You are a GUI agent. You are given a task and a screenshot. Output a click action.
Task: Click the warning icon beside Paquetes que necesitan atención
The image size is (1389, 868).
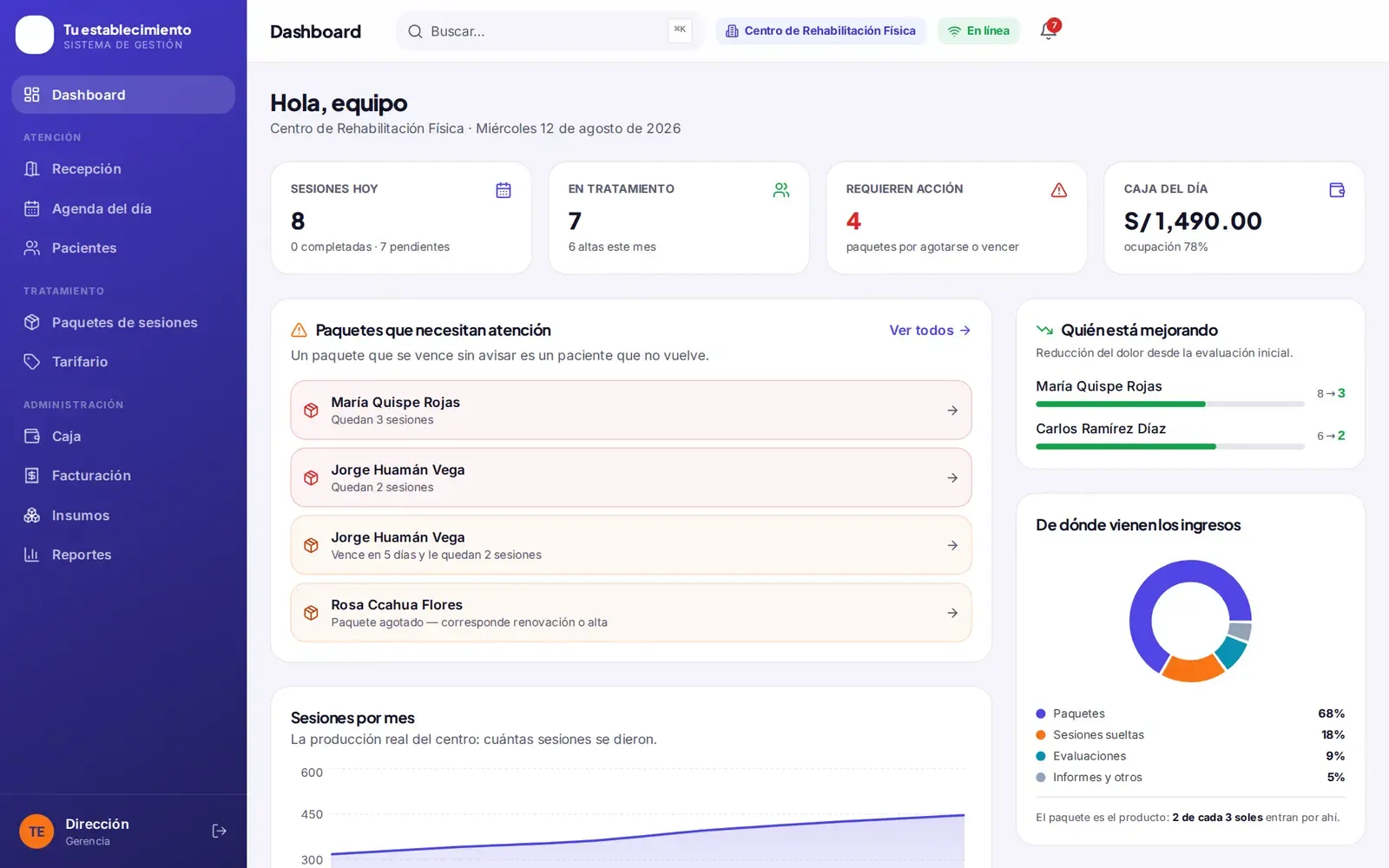tap(299, 331)
